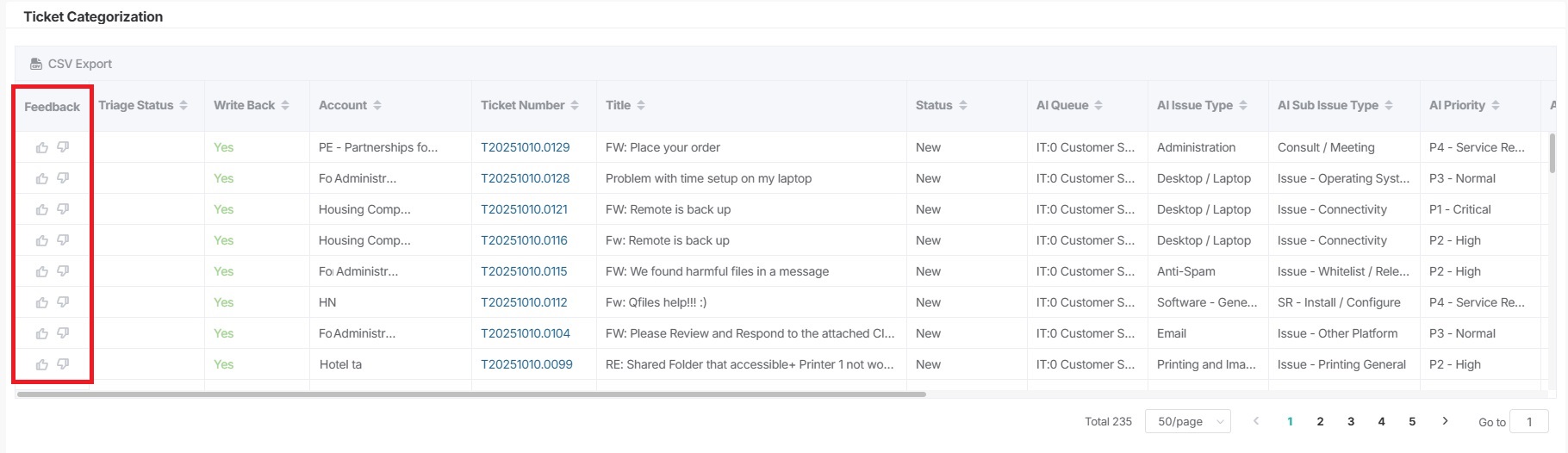
Task: Click the 'Anti-Spam' issue type cell
Action: click(x=1185, y=271)
